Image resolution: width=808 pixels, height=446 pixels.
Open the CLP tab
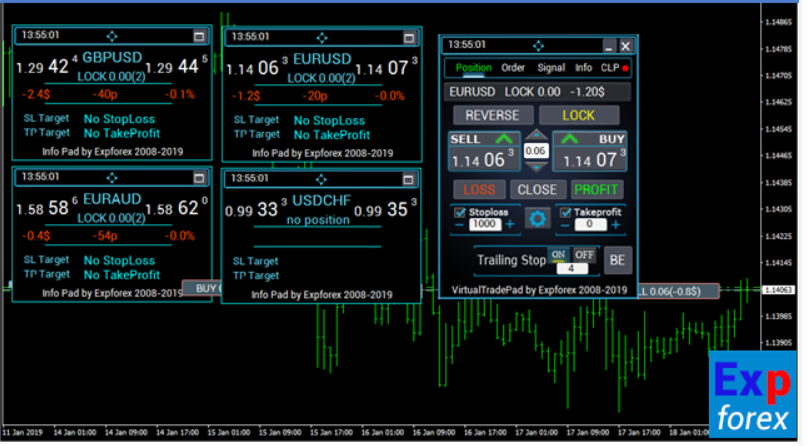[x=610, y=68]
